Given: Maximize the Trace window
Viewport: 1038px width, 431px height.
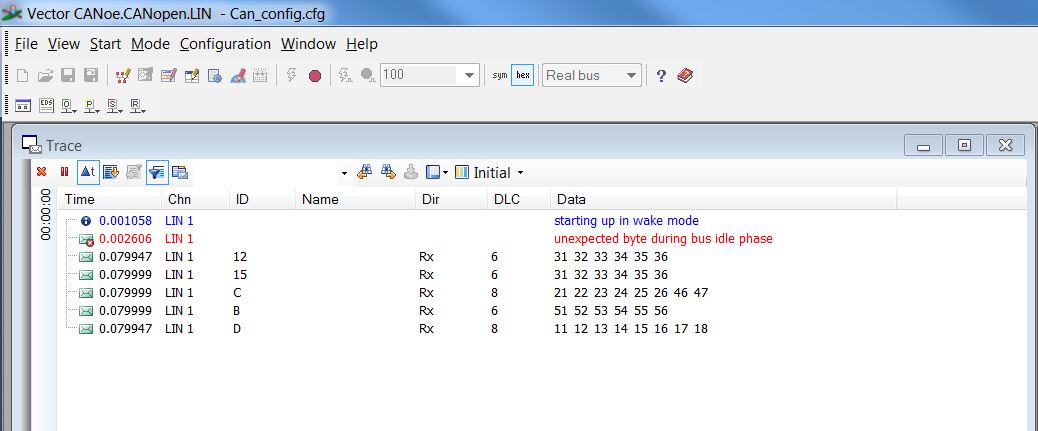Looking at the screenshot, I should coord(965,145).
